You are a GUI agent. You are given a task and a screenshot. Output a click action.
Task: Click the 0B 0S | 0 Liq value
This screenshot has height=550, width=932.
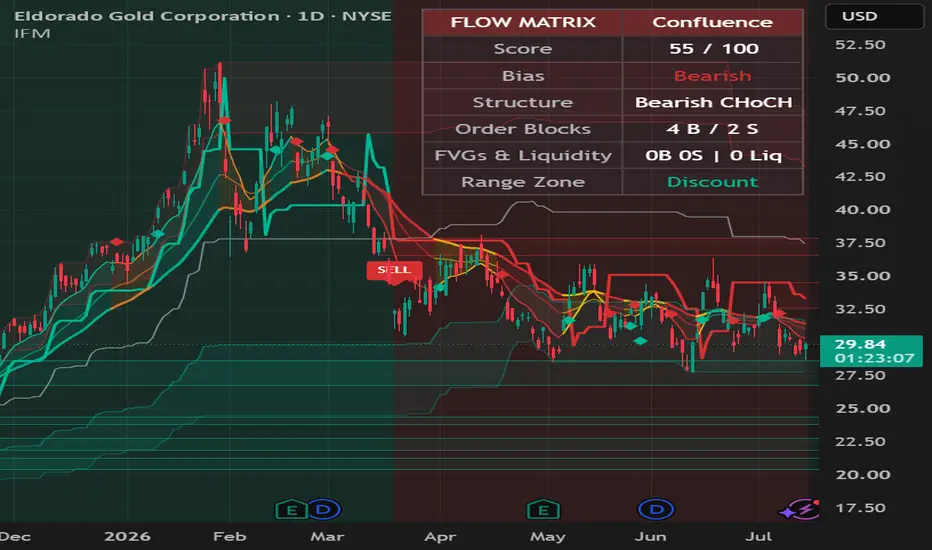click(x=713, y=155)
